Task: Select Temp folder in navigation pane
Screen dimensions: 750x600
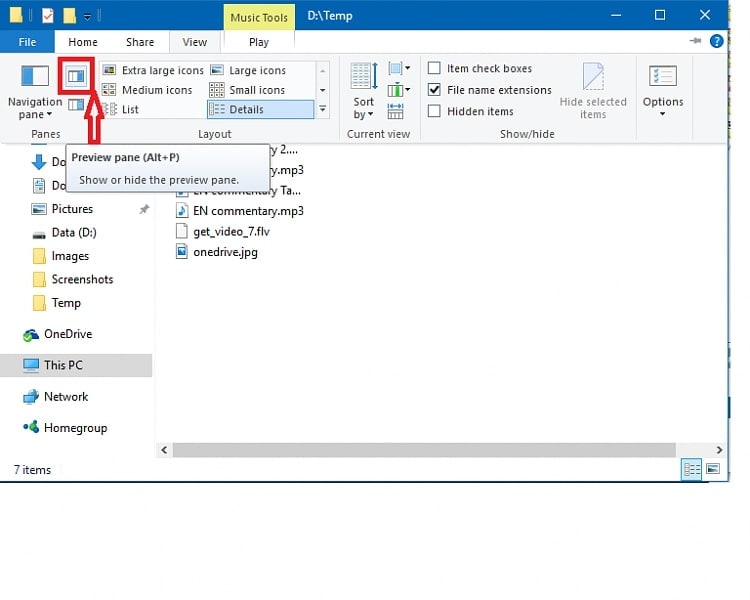Action: point(66,303)
